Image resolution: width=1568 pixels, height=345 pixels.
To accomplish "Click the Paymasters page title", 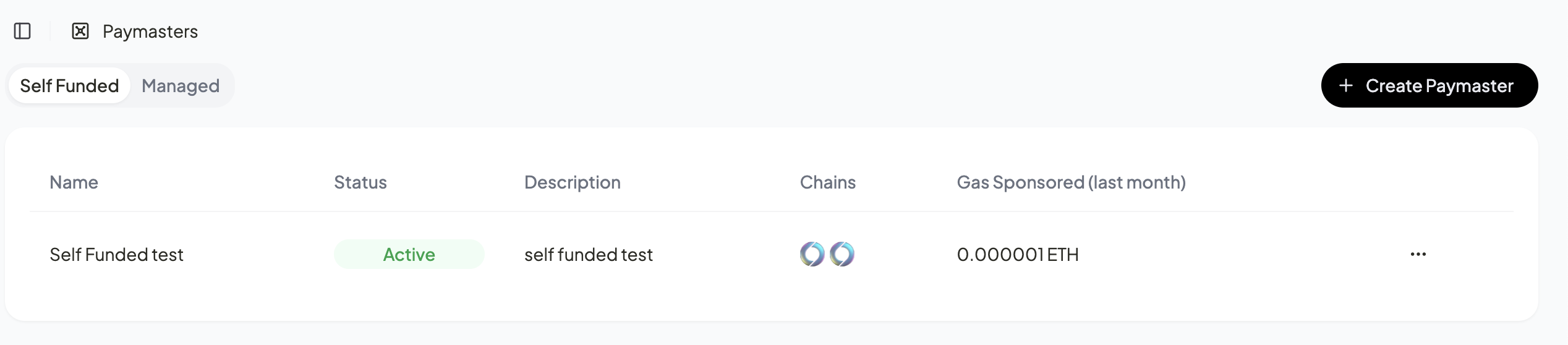I will (x=150, y=31).
